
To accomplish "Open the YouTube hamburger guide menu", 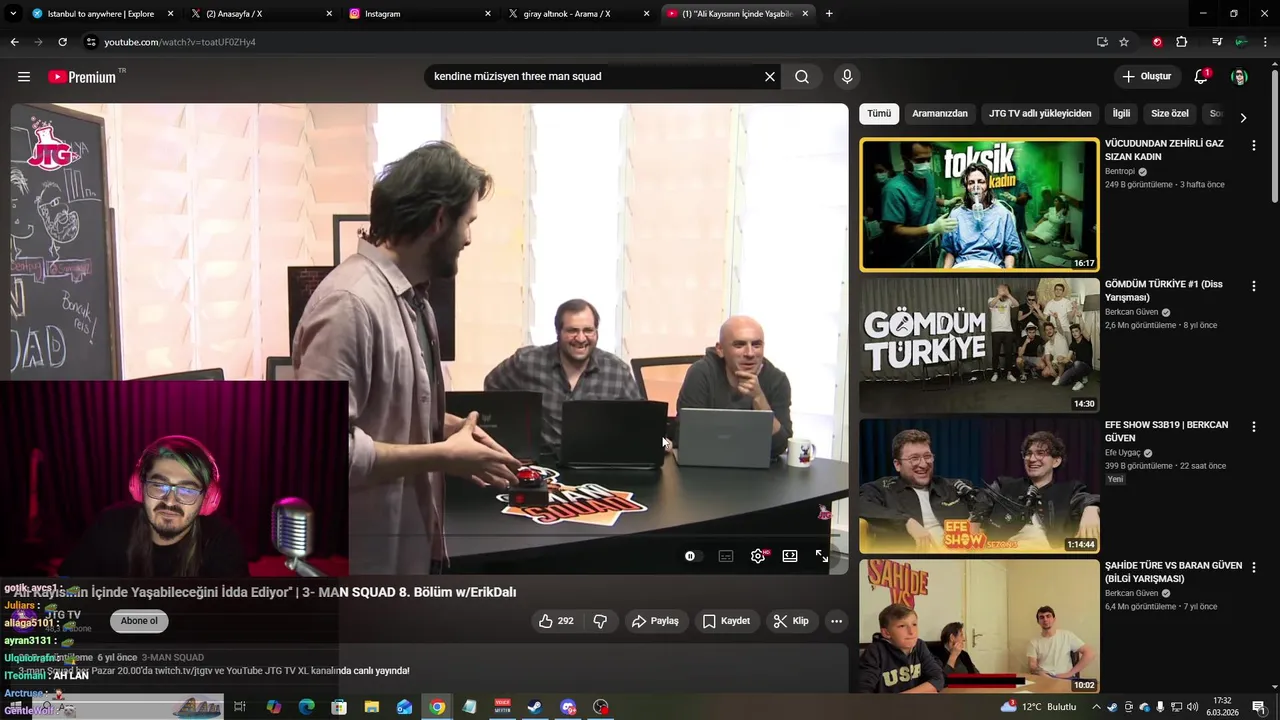I will tap(24, 77).
